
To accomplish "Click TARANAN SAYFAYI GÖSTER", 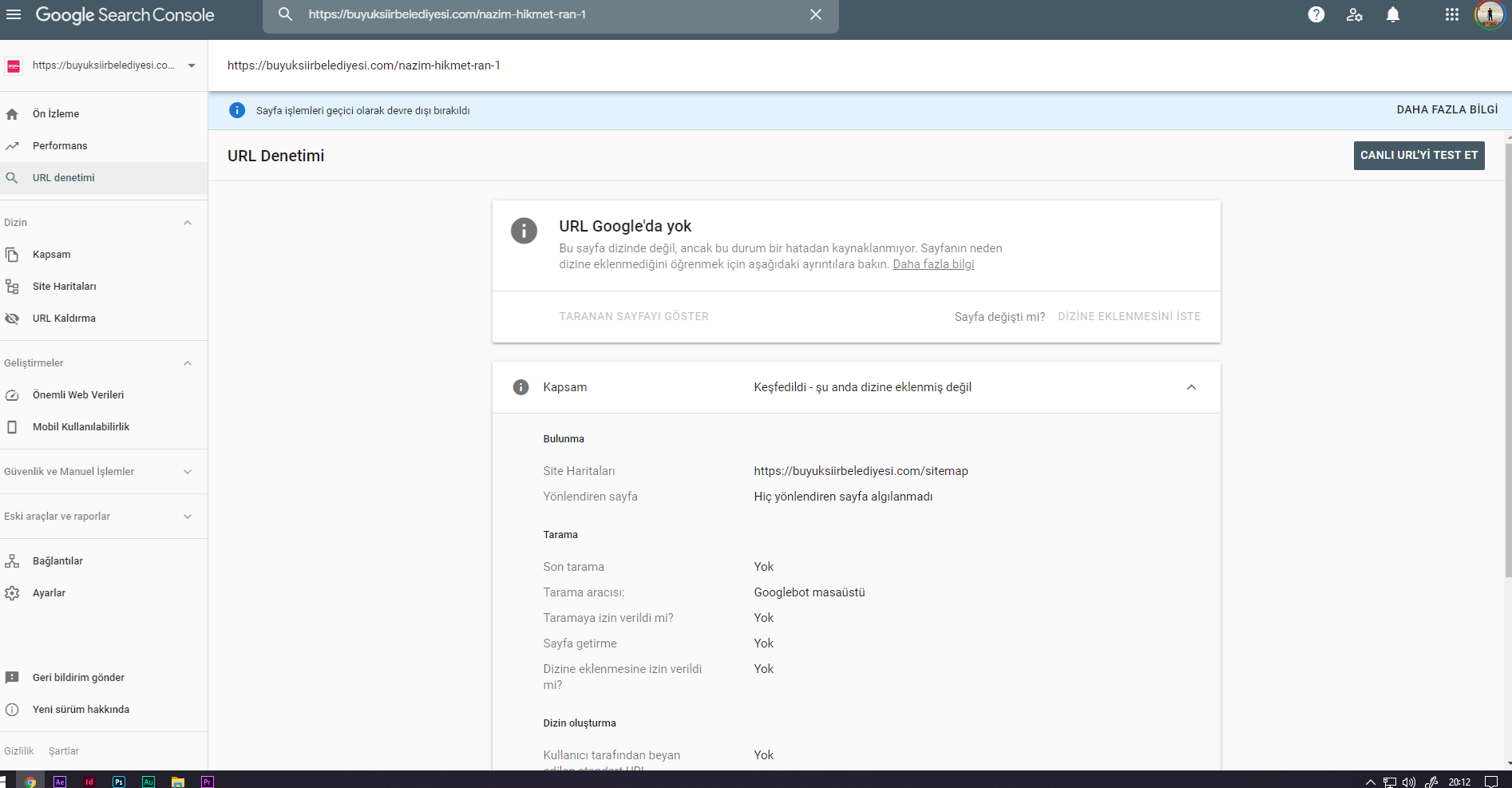I will pyautogui.click(x=634, y=317).
